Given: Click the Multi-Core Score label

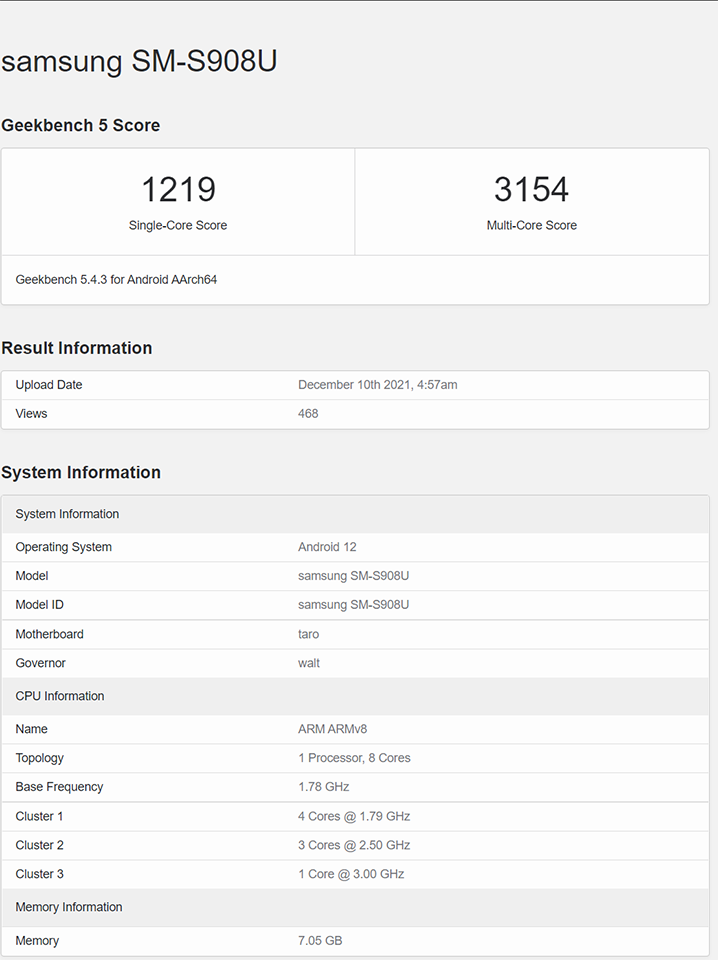Looking at the screenshot, I should click(x=531, y=225).
